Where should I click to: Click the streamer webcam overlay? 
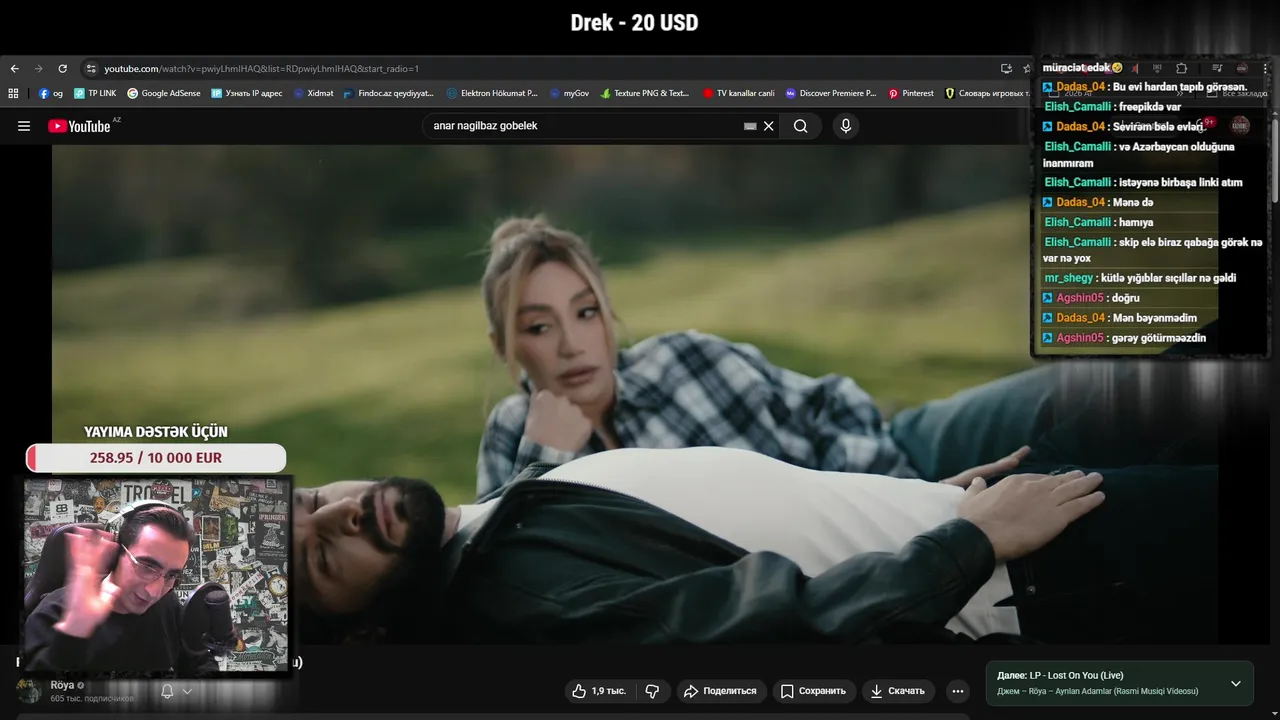tap(157, 575)
